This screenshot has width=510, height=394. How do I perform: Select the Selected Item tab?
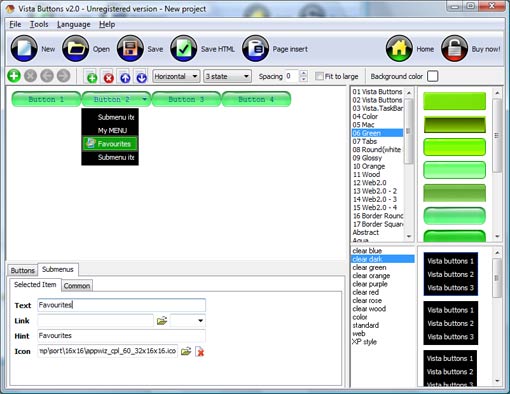point(35,285)
